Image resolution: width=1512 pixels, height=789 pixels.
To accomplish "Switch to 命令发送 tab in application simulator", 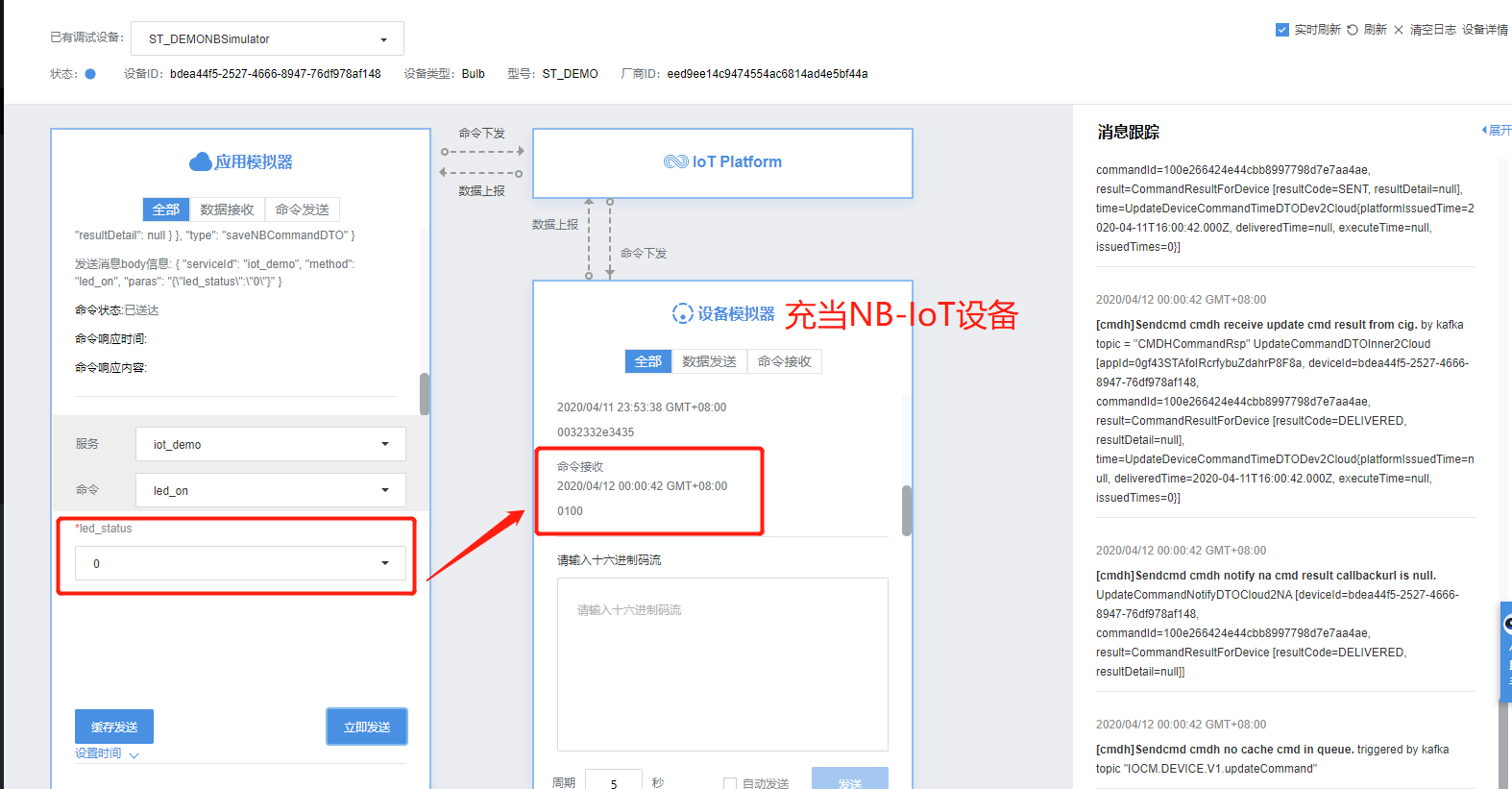I will (302, 210).
